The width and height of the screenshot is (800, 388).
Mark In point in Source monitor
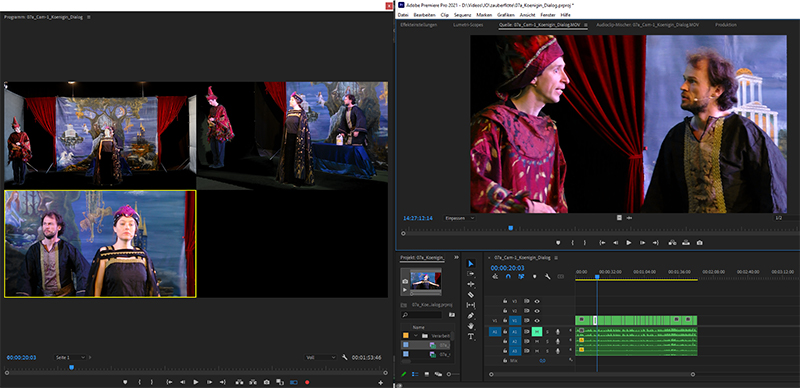coord(572,243)
